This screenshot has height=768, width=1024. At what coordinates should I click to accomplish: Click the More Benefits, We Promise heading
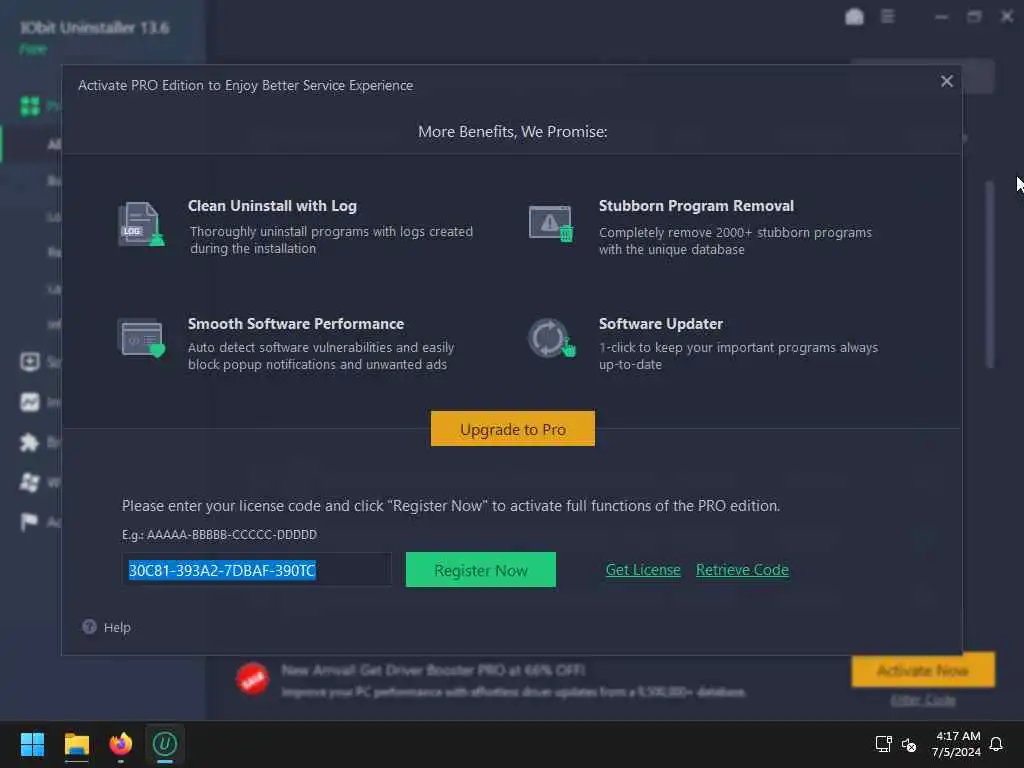[513, 131]
